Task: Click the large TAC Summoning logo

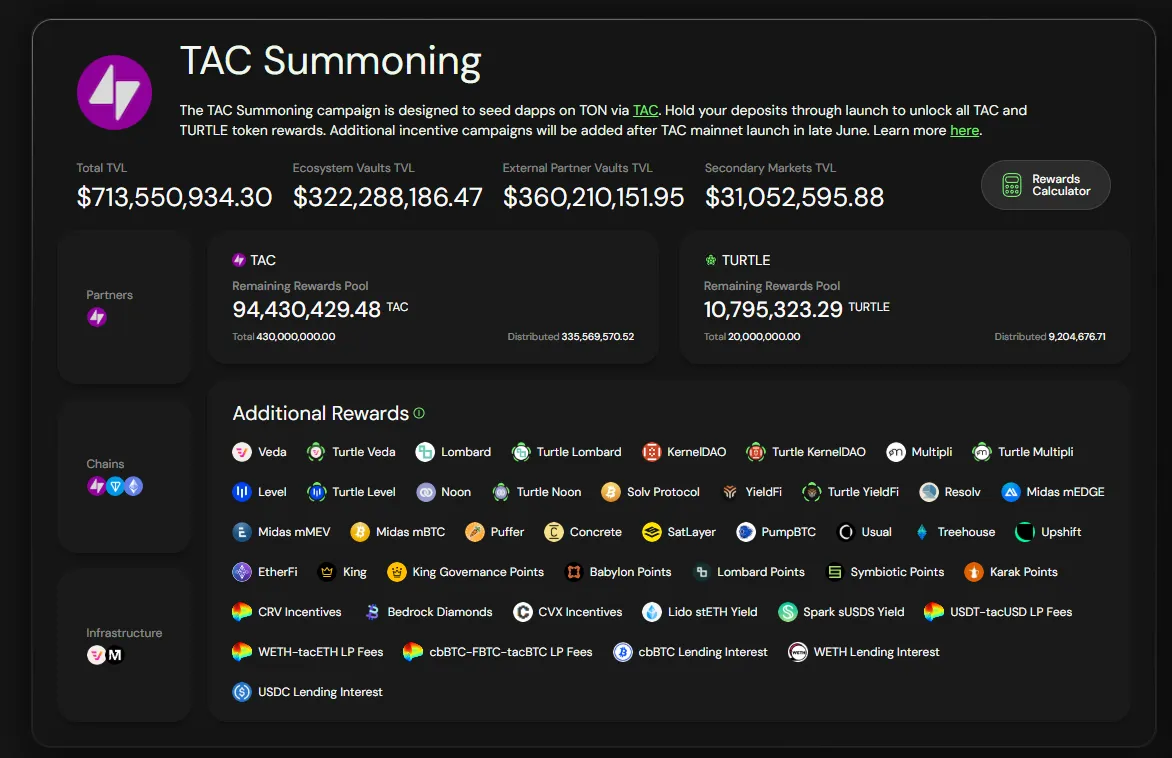Action: pyautogui.click(x=114, y=93)
